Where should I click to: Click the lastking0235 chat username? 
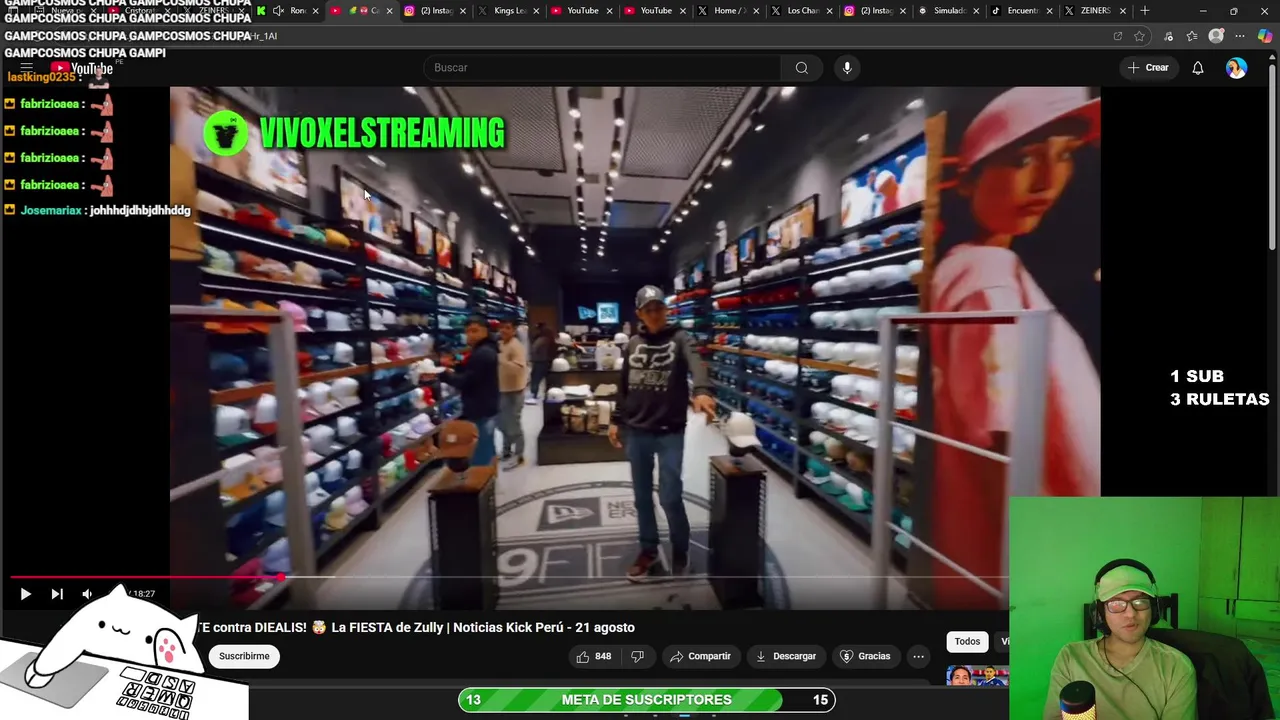41,77
